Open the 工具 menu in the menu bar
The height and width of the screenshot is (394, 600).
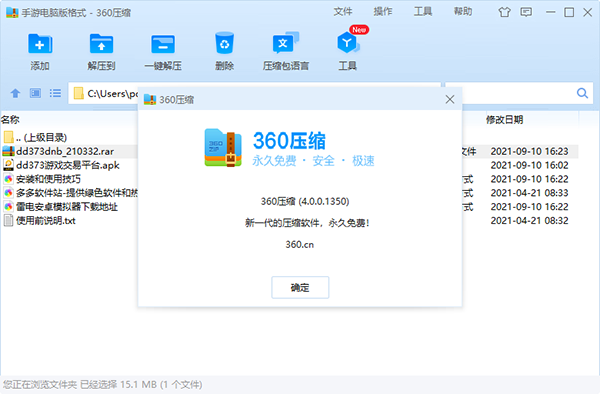tap(423, 12)
